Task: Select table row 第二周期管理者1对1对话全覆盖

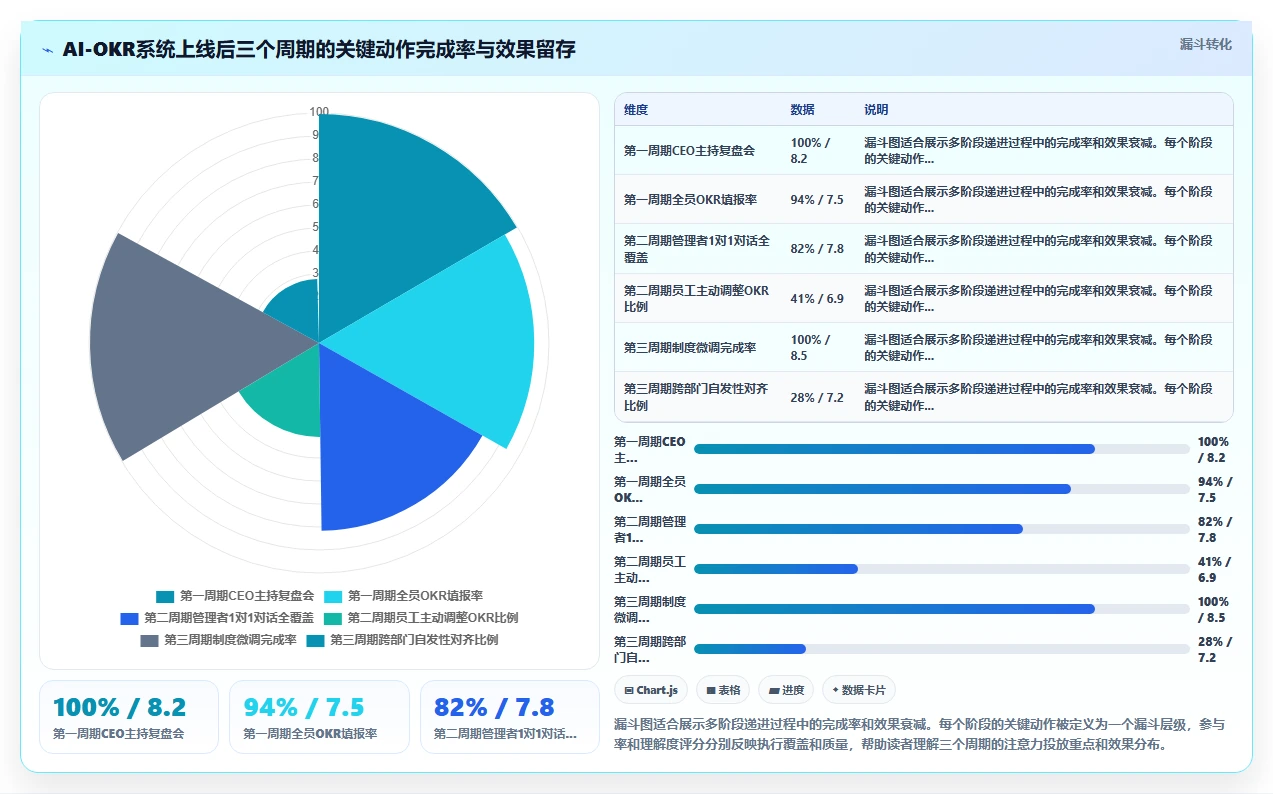Action: 923,249
